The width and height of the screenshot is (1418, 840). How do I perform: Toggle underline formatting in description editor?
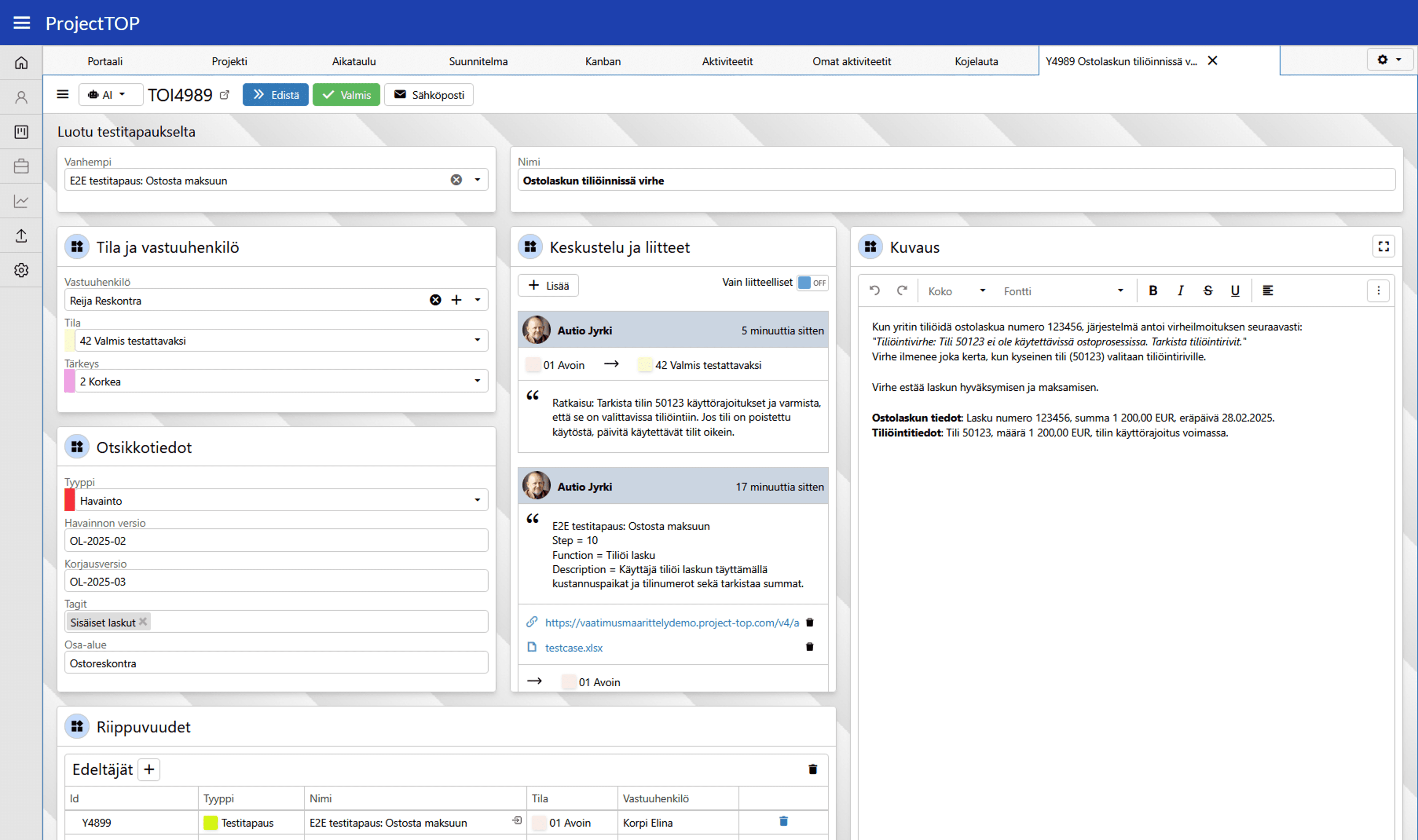click(x=1235, y=290)
